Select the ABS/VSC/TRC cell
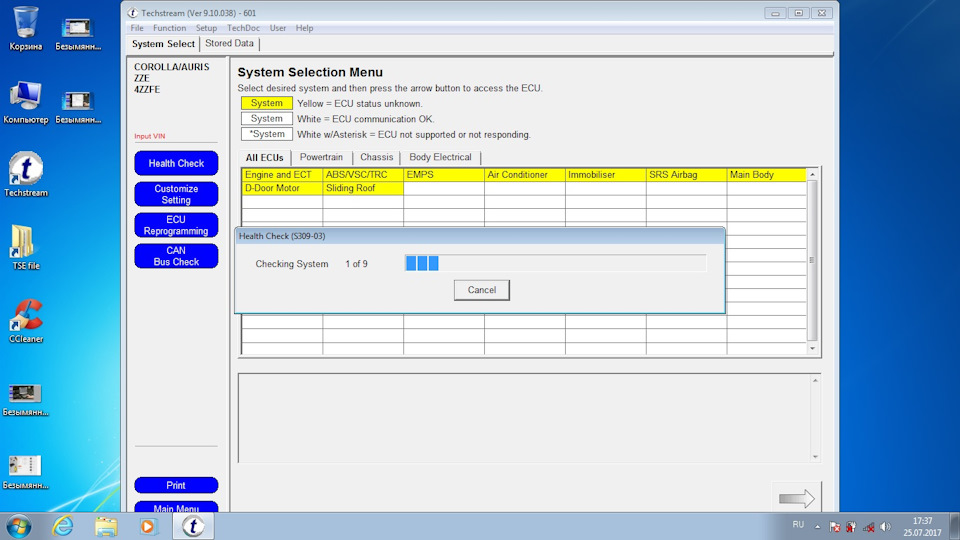960x540 pixels. [363, 174]
